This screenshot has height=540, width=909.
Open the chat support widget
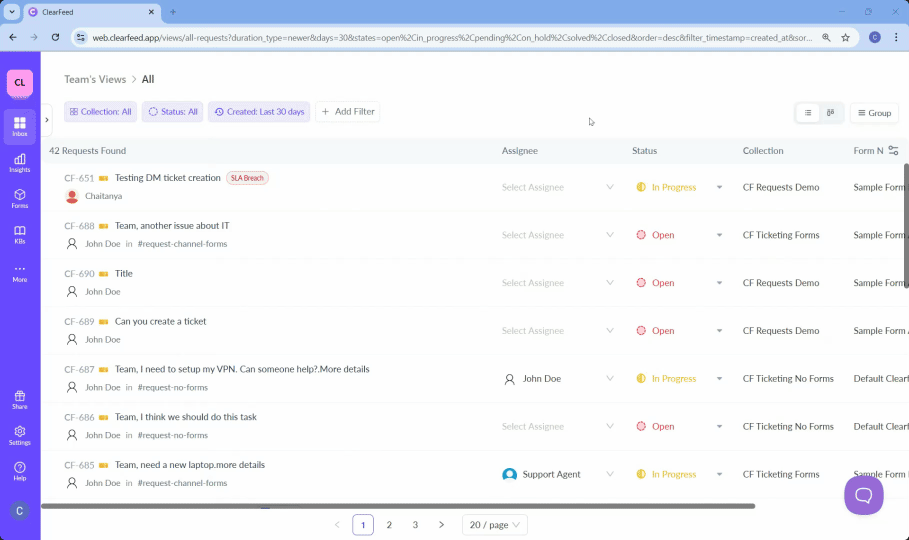click(863, 495)
